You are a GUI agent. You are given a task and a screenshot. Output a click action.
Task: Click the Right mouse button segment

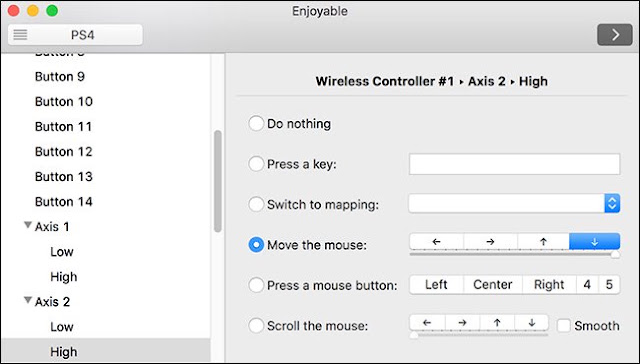549,284
